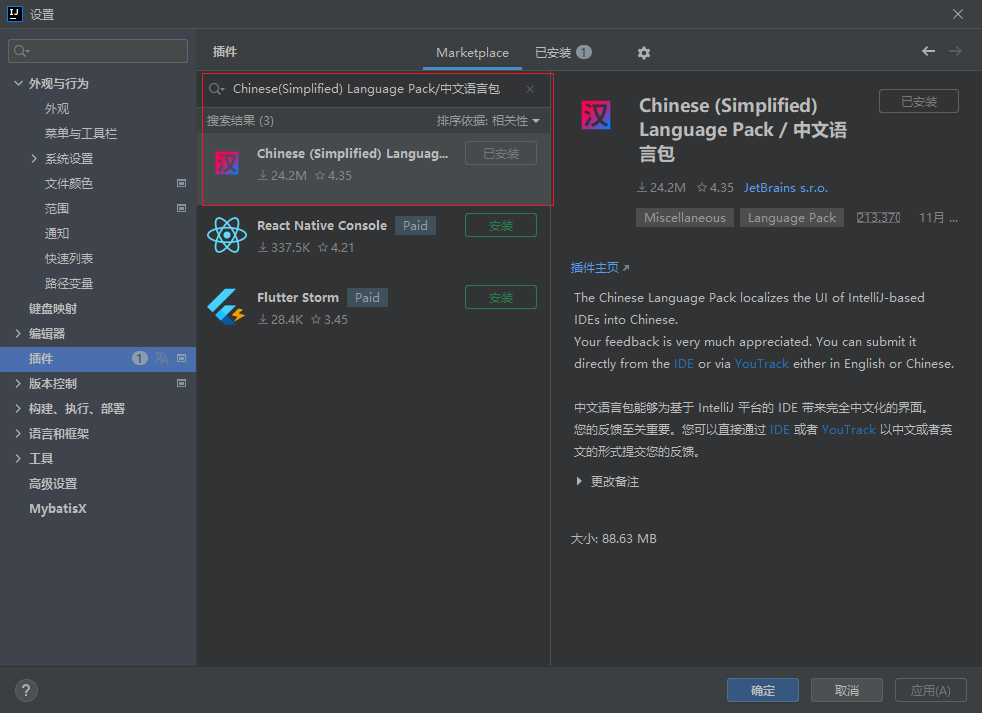Viewport: 982px width, 713px height.
Task: Expand the 版本控制 settings node
Action: [18, 383]
